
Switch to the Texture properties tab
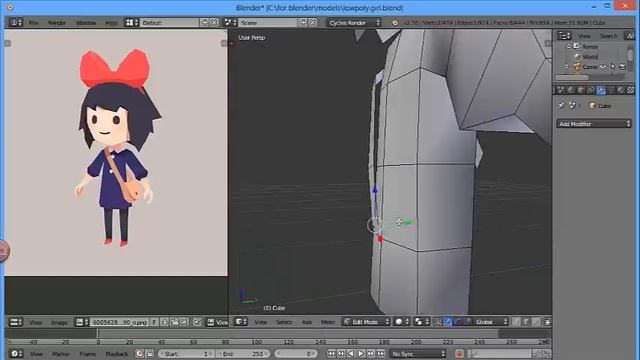click(x=630, y=90)
